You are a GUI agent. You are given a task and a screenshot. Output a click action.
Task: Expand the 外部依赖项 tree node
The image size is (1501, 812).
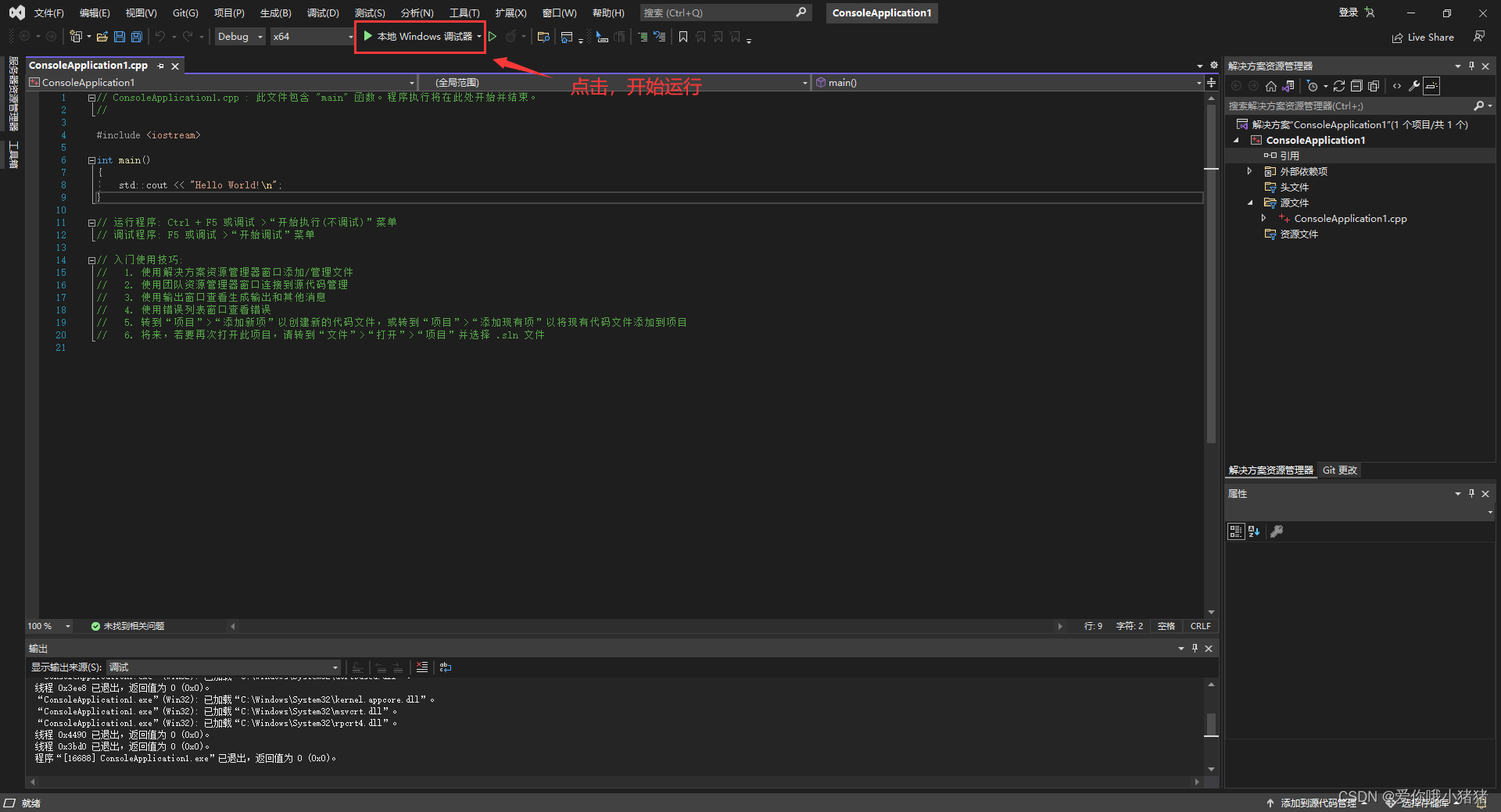[1249, 171]
